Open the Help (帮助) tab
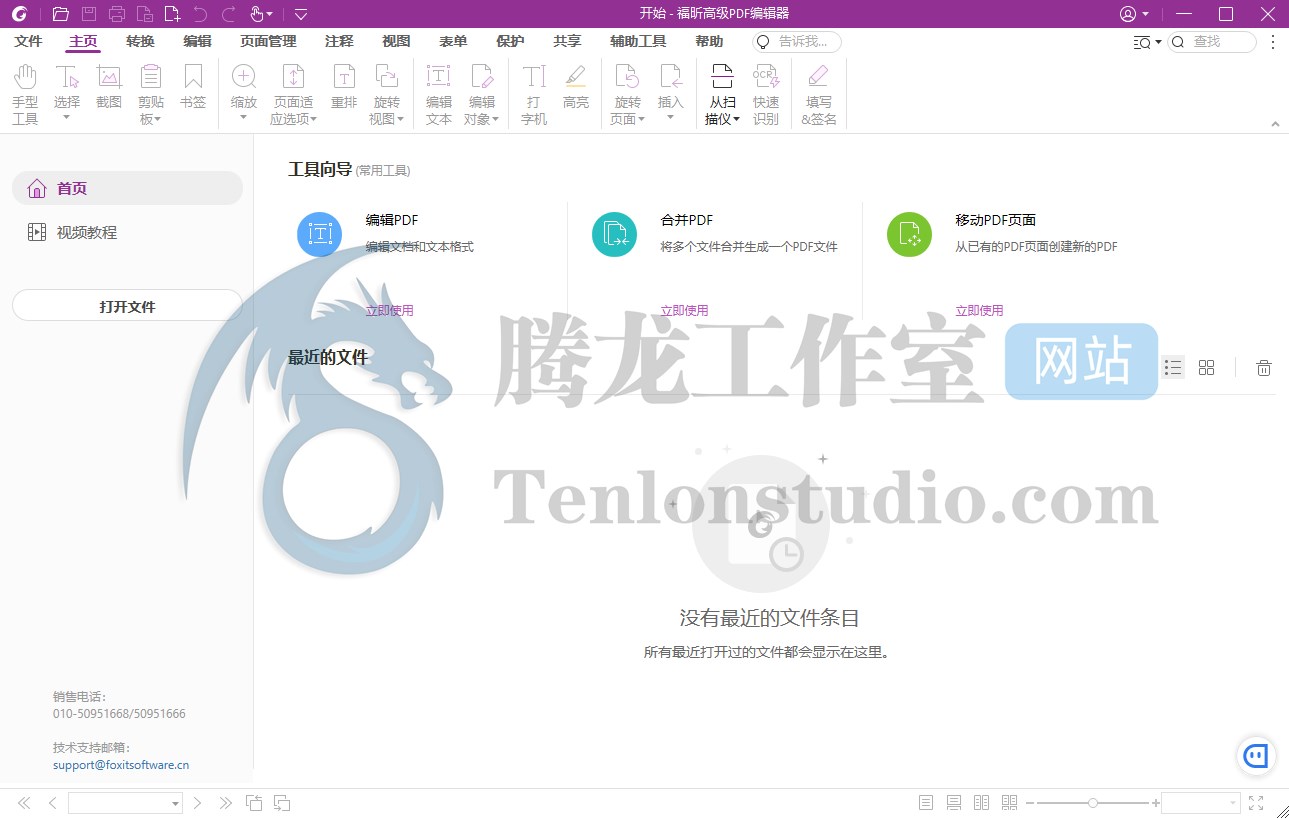Viewport: 1289px width, 818px height. click(709, 42)
